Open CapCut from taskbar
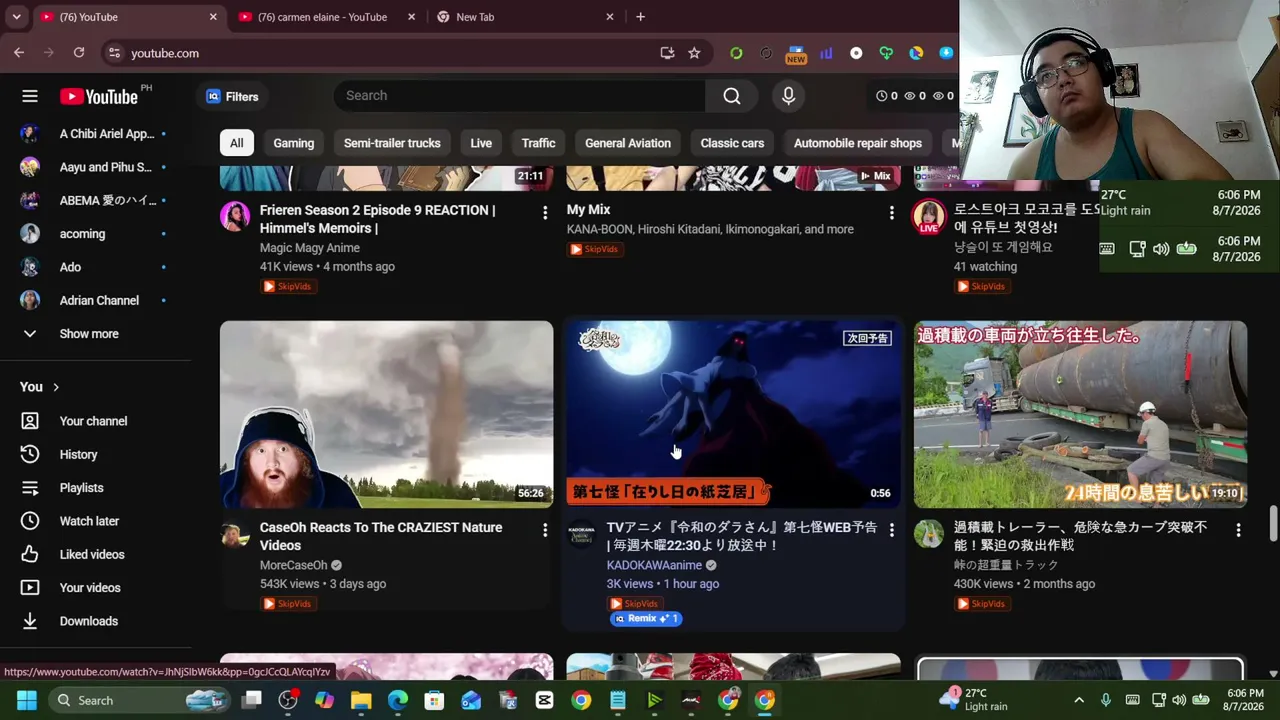 (x=544, y=700)
